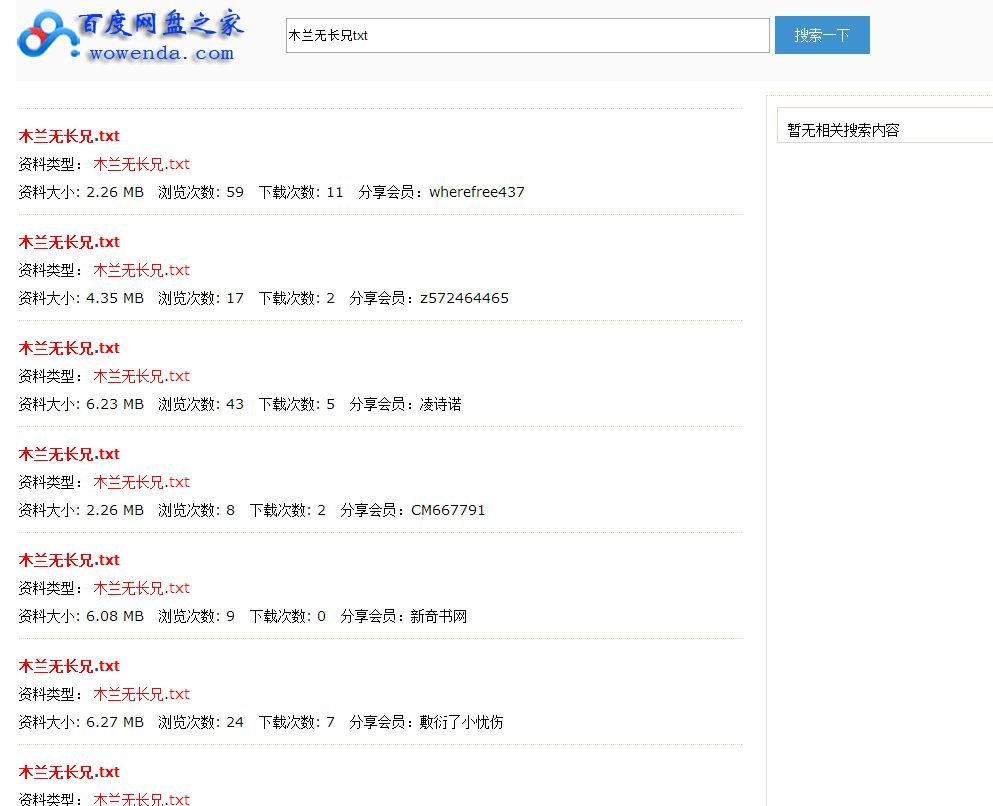Open the 2.26 MB result shared by wherefree437
Image resolution: width=993 pixels, height=806 pixels.
pos(68,136)
